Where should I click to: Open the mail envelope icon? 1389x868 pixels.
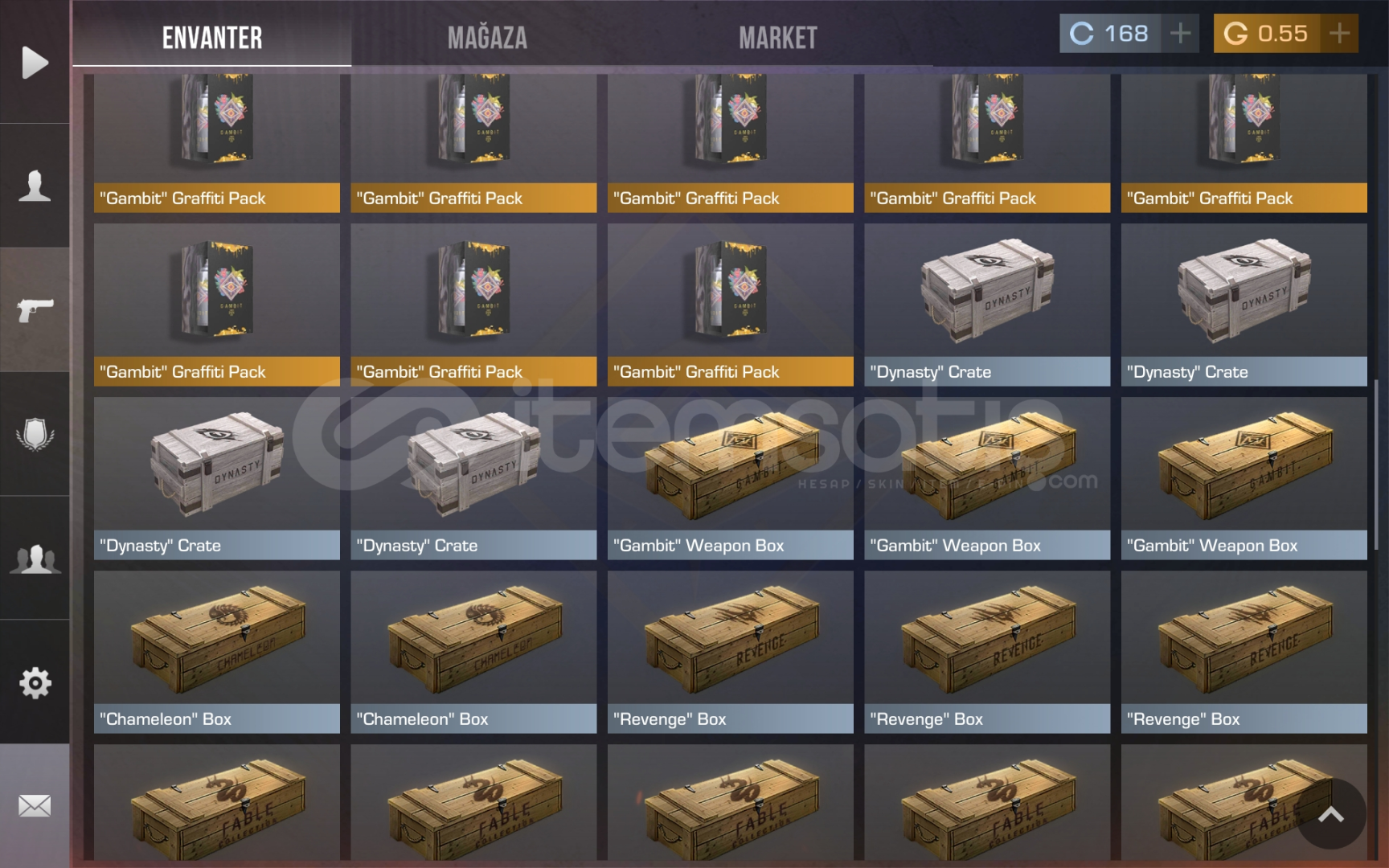click(x=35, y=805)
